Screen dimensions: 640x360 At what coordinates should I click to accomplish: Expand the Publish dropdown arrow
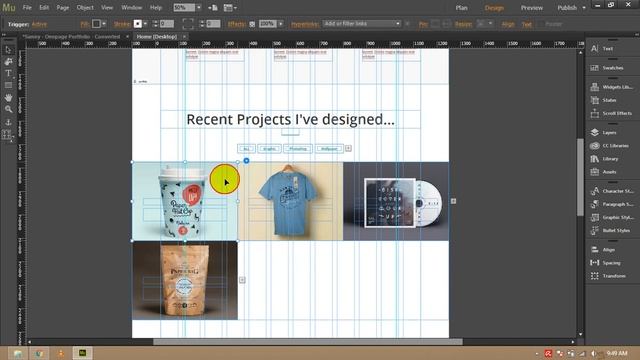pos(584,8)
